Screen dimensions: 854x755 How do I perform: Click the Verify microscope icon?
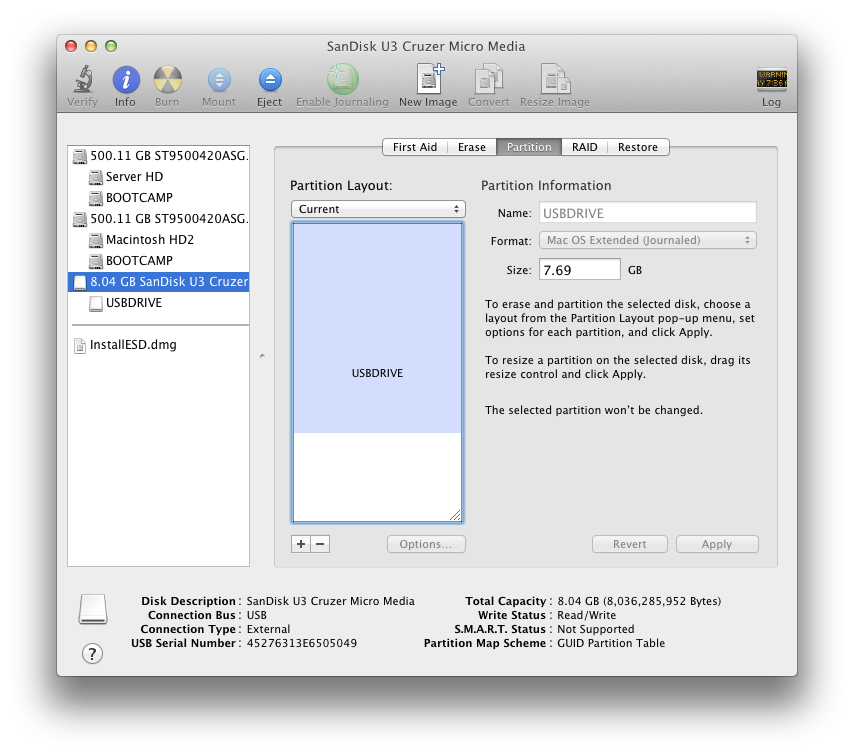82,80
